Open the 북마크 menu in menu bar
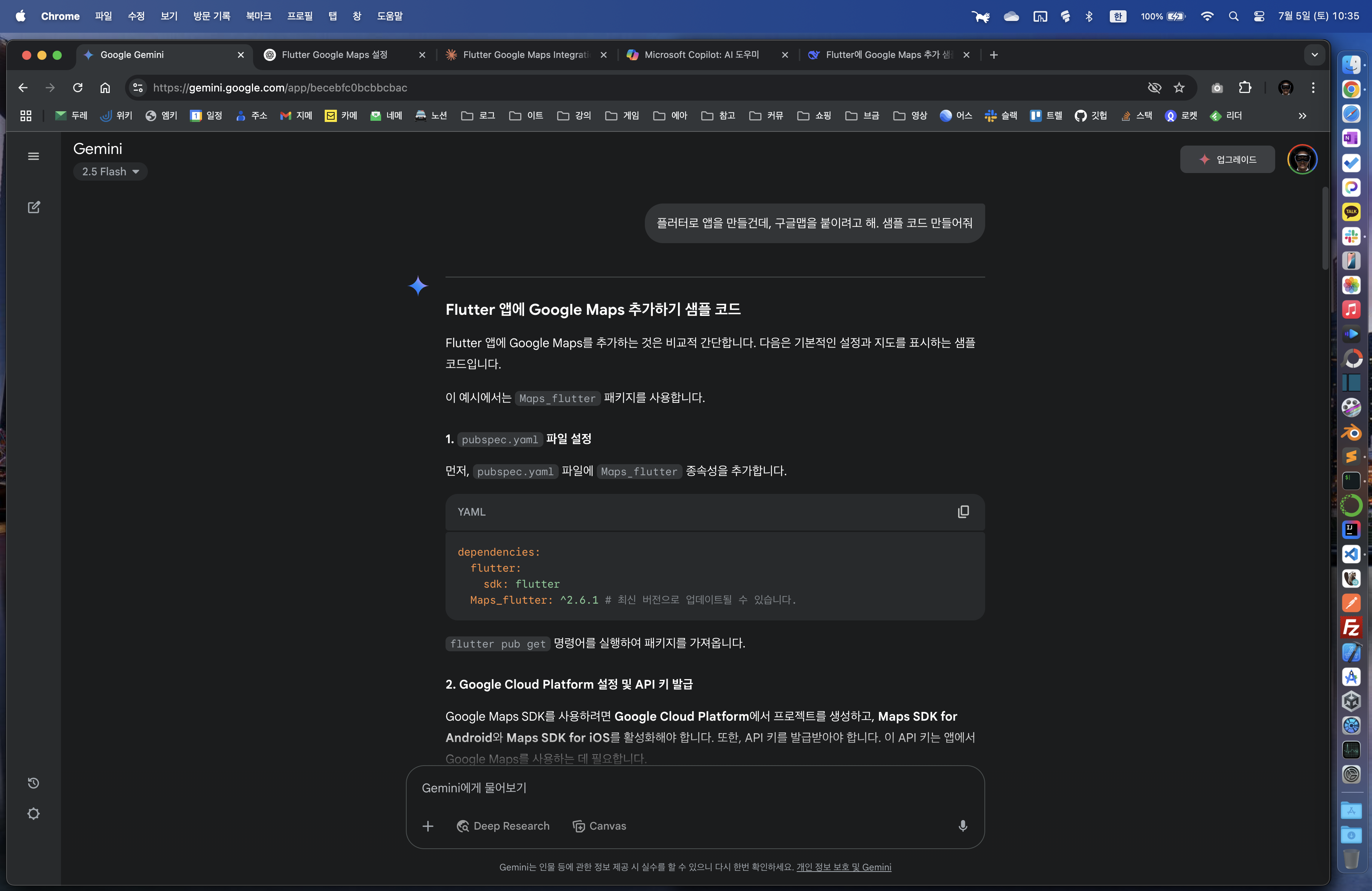The width and height of the screenshot is (1372, 891). pos(258,16)
